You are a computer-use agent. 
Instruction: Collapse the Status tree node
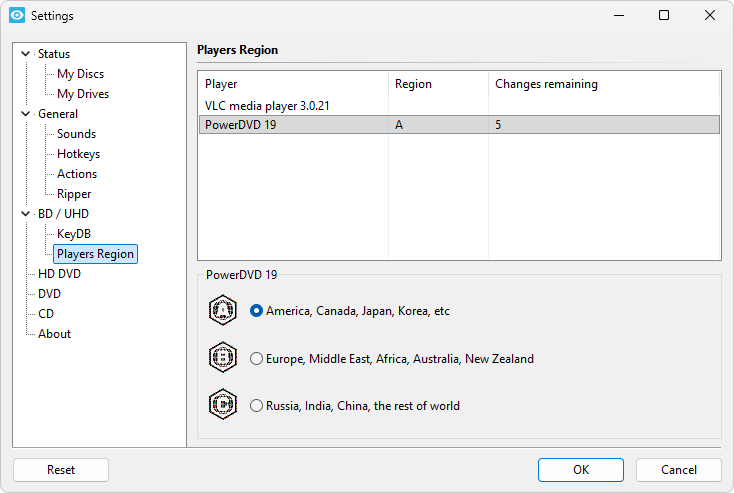(x=26, y=54)
